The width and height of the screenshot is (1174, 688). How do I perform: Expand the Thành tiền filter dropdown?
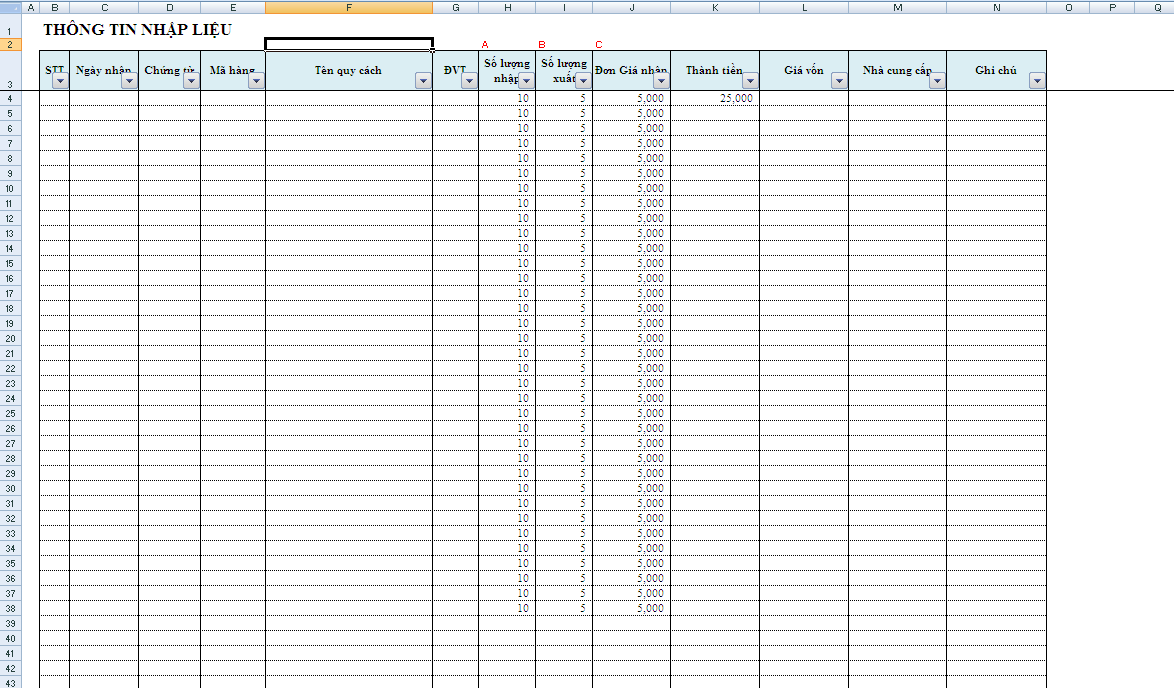[x=750, y=82]
